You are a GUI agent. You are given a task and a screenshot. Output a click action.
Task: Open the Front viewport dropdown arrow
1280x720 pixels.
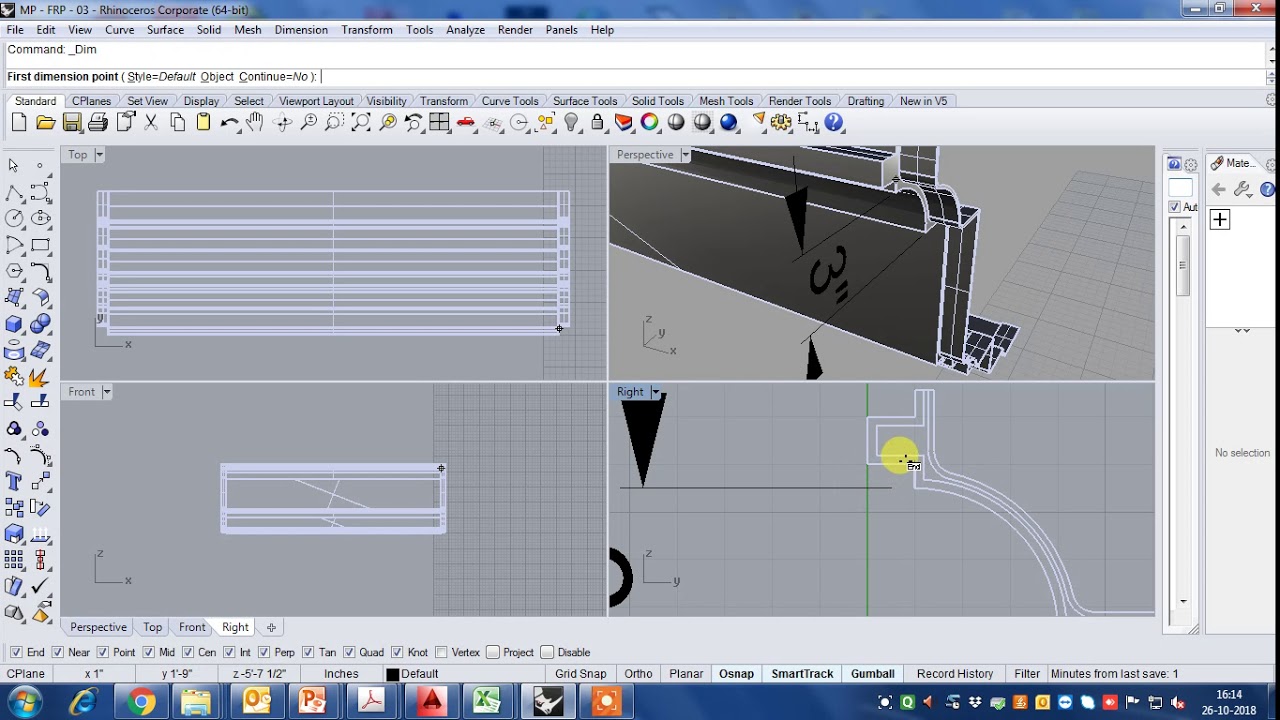(106, 392)
